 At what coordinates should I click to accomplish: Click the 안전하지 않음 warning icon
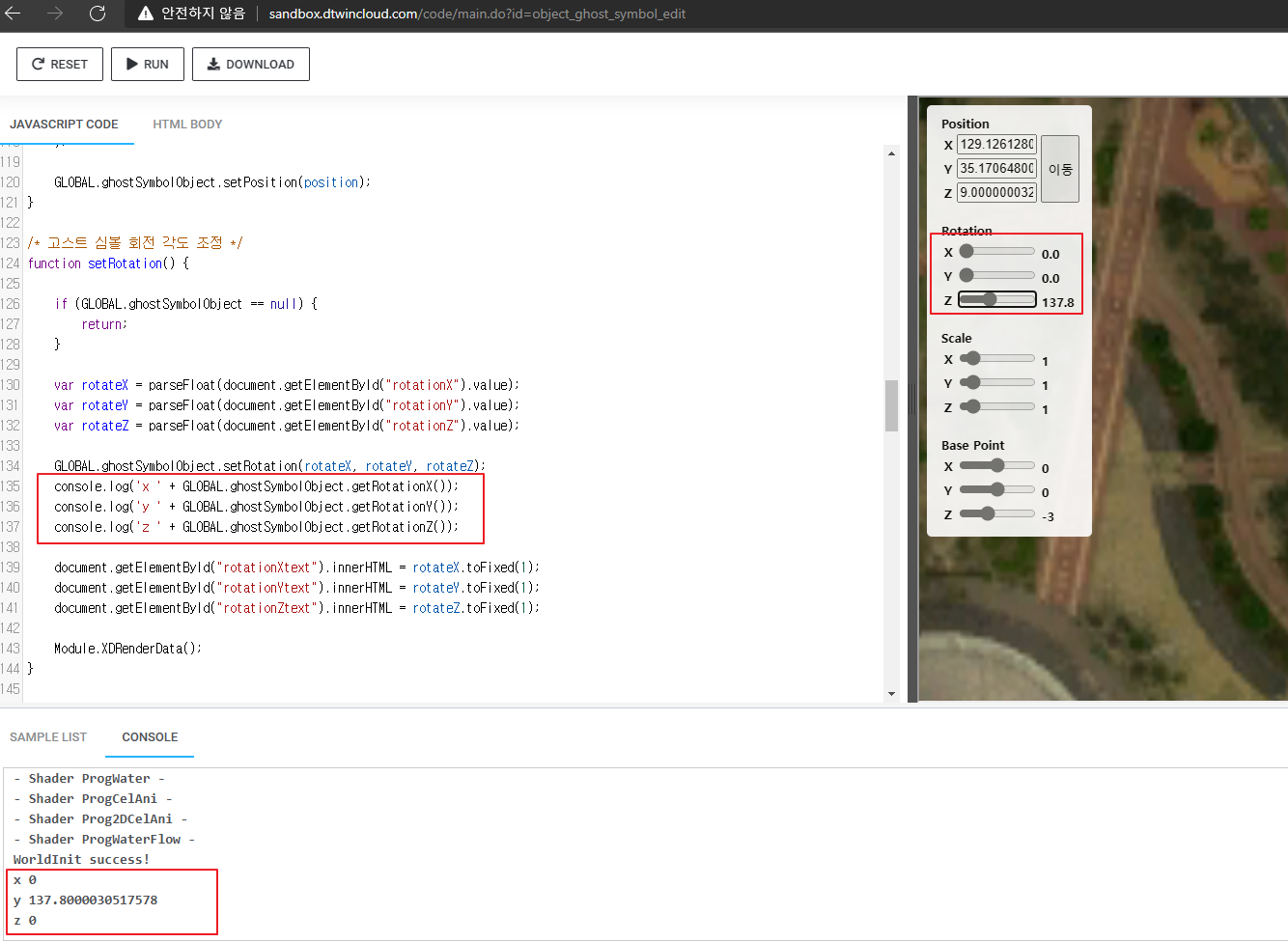pos(146,14)
